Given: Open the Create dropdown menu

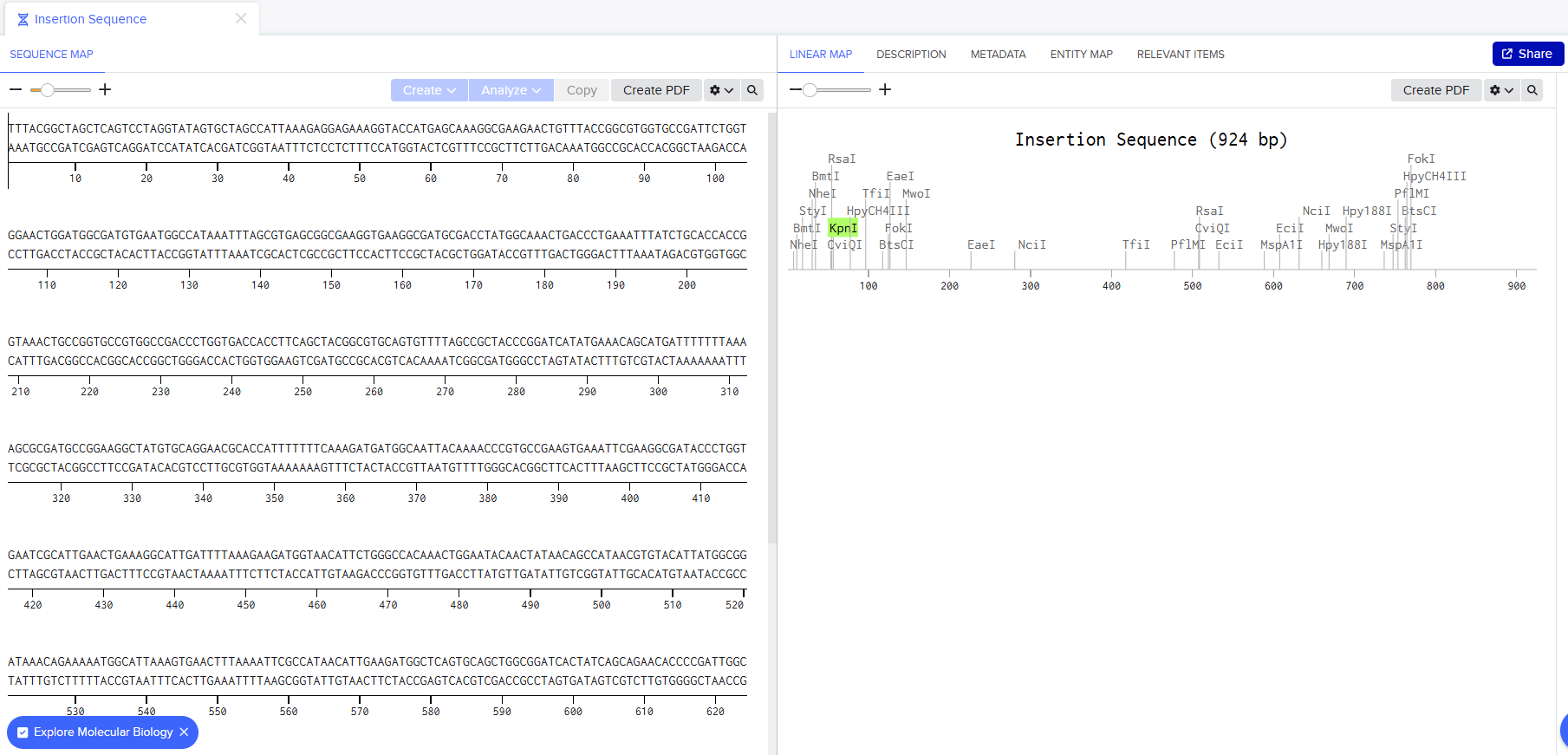Looking at the screenshot, I should 429,90.
